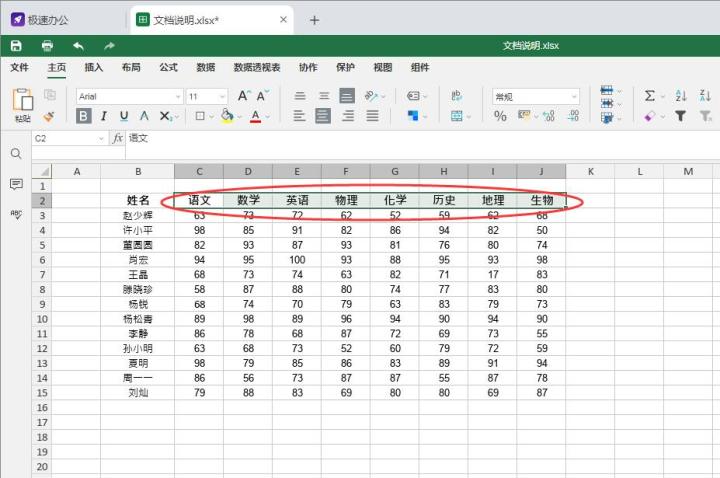Toggle italic formatting
The width and height of the screenshot is (720, 478).
point(104,116)
